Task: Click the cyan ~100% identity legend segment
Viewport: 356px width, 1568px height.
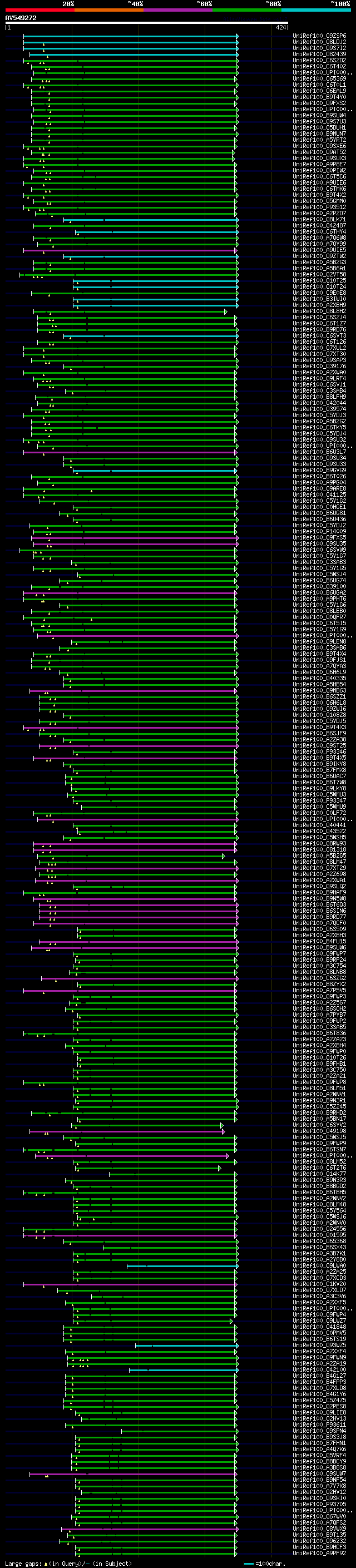Action: (x=317, y=10)
